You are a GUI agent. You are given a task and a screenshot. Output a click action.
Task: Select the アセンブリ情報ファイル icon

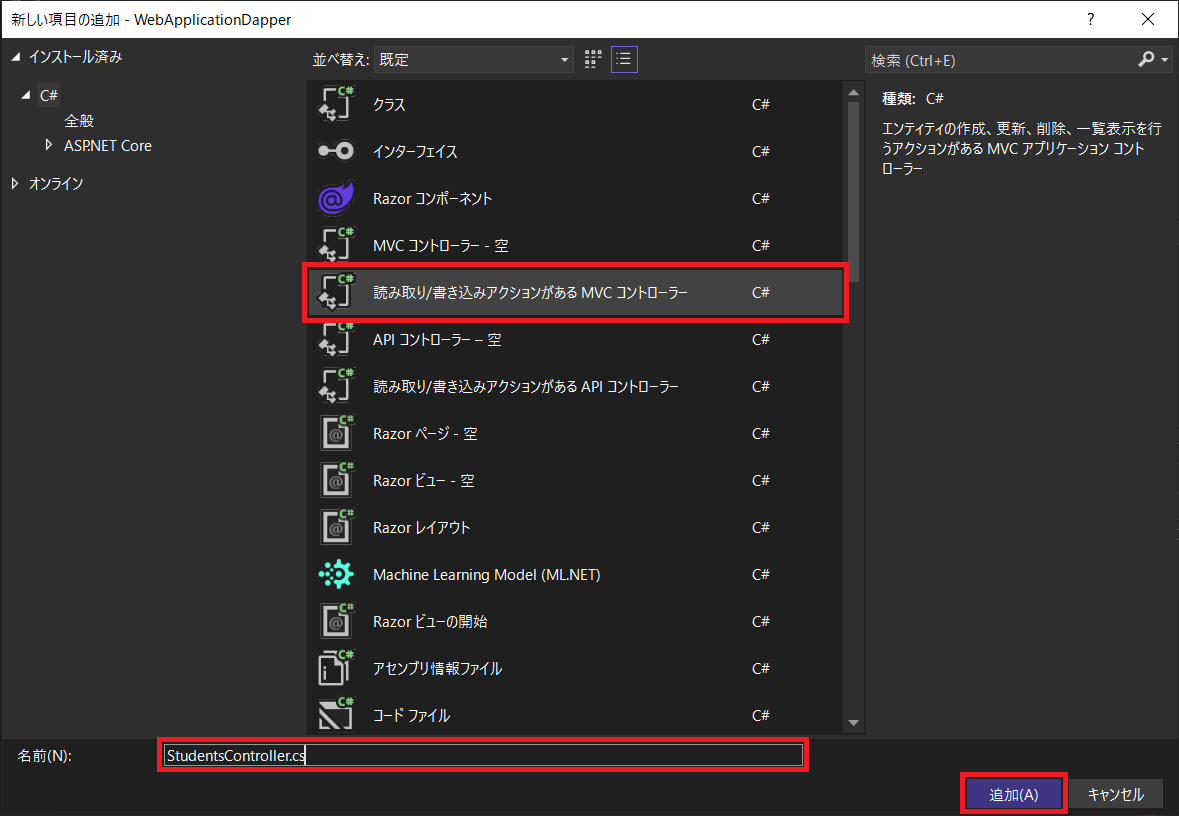coord(336,668)
